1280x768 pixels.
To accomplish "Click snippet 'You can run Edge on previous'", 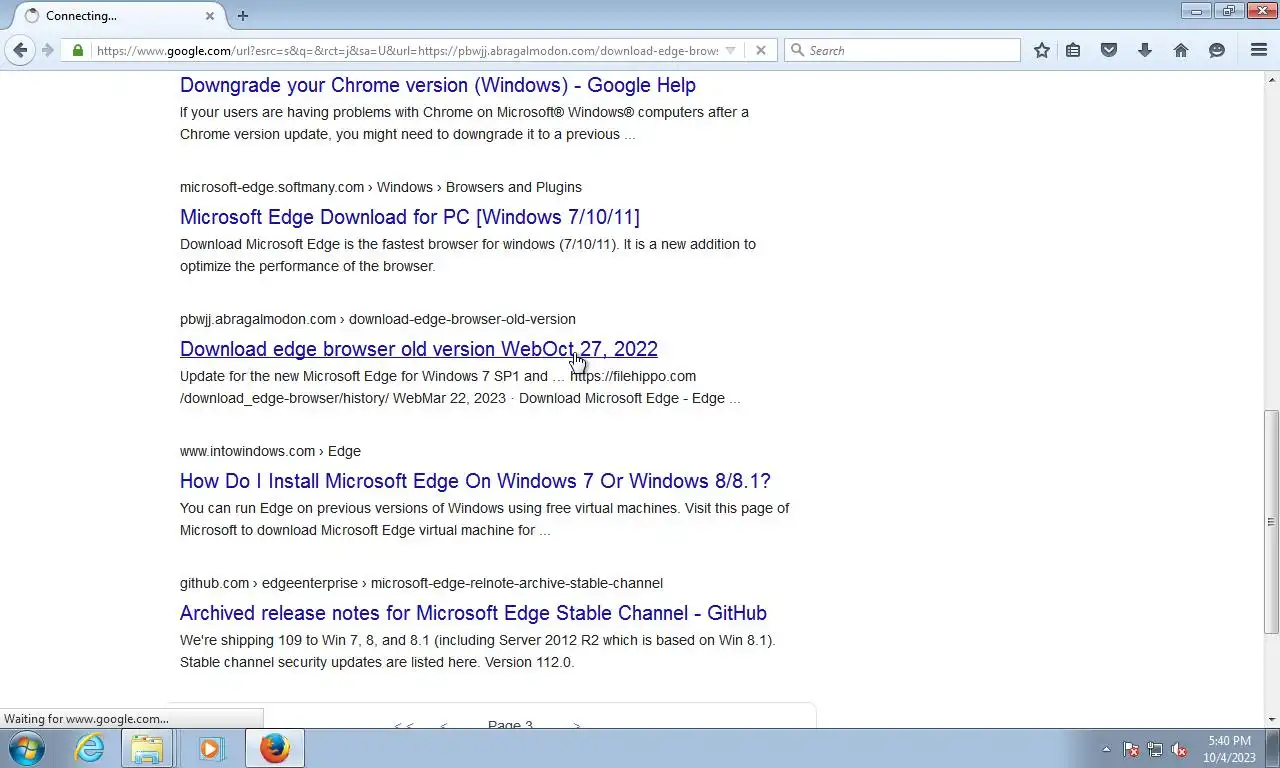I will click(485, 519).
